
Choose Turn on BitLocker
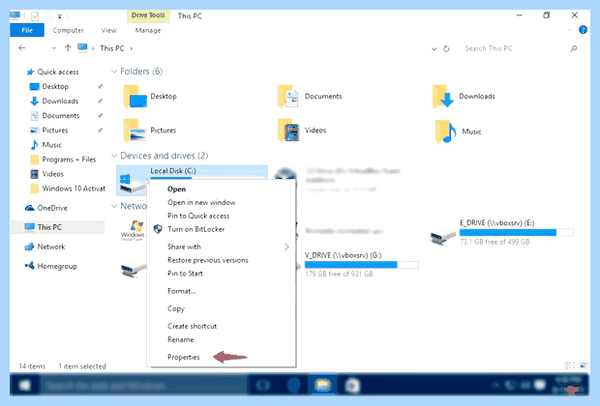point(196,229)
